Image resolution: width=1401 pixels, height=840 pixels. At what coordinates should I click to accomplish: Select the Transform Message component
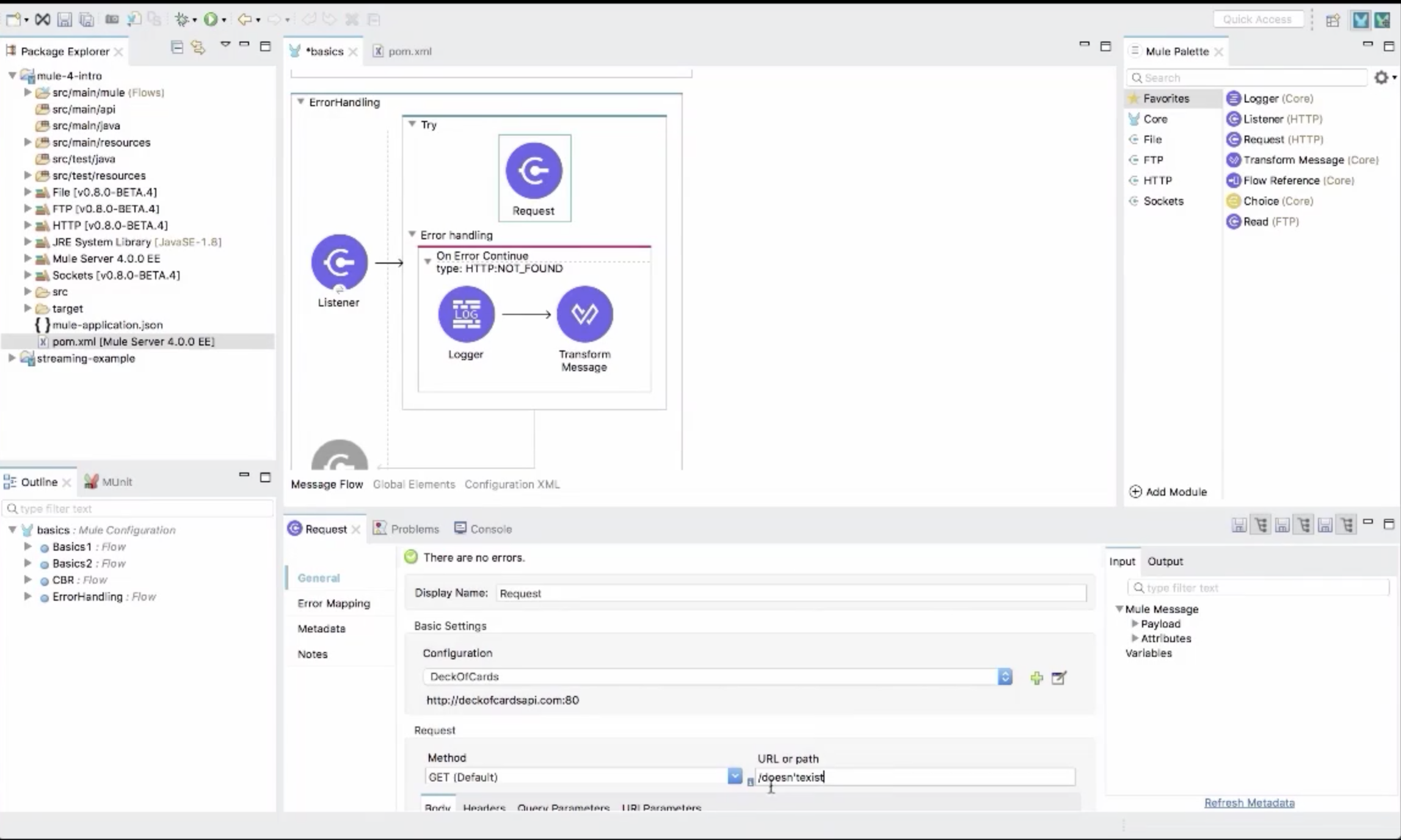(584, 314)
